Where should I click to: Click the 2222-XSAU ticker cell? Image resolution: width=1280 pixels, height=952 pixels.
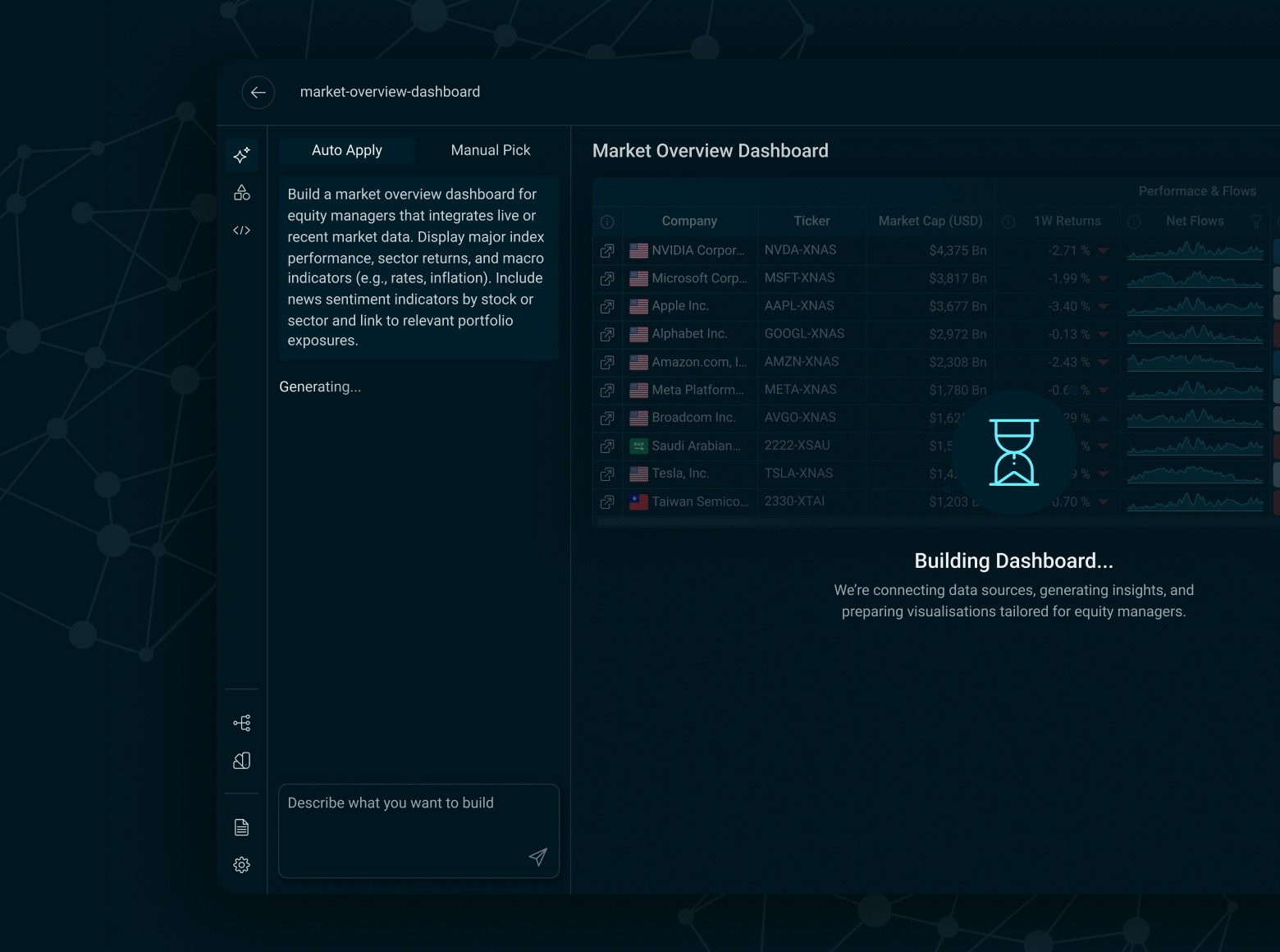pos(797,445)
